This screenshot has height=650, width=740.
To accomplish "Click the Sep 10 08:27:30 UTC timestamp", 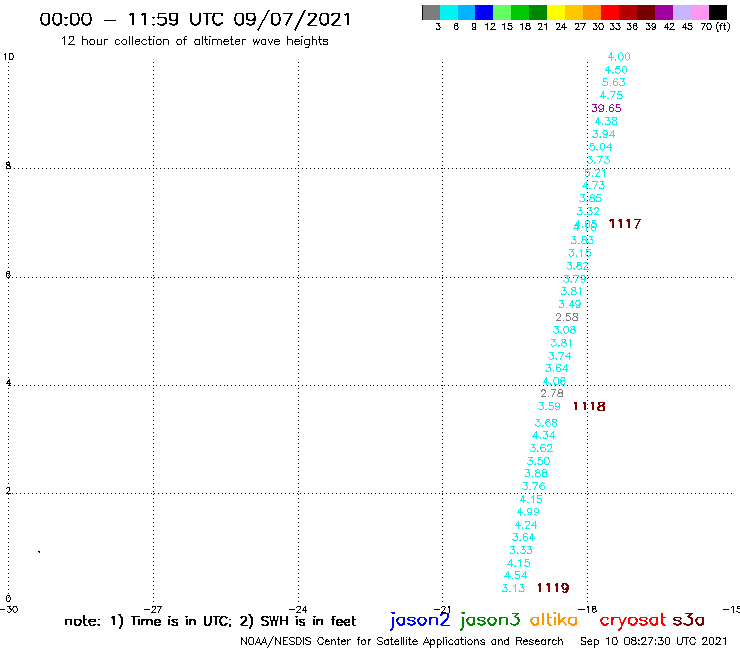I will coord(654,641).
